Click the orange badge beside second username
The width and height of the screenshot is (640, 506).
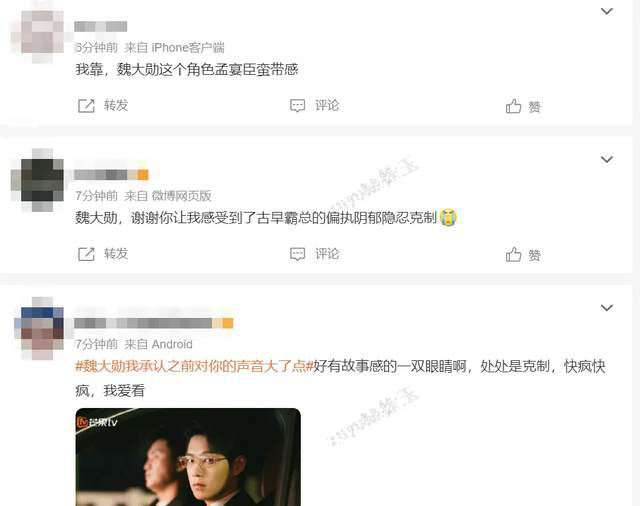point(143,175)
